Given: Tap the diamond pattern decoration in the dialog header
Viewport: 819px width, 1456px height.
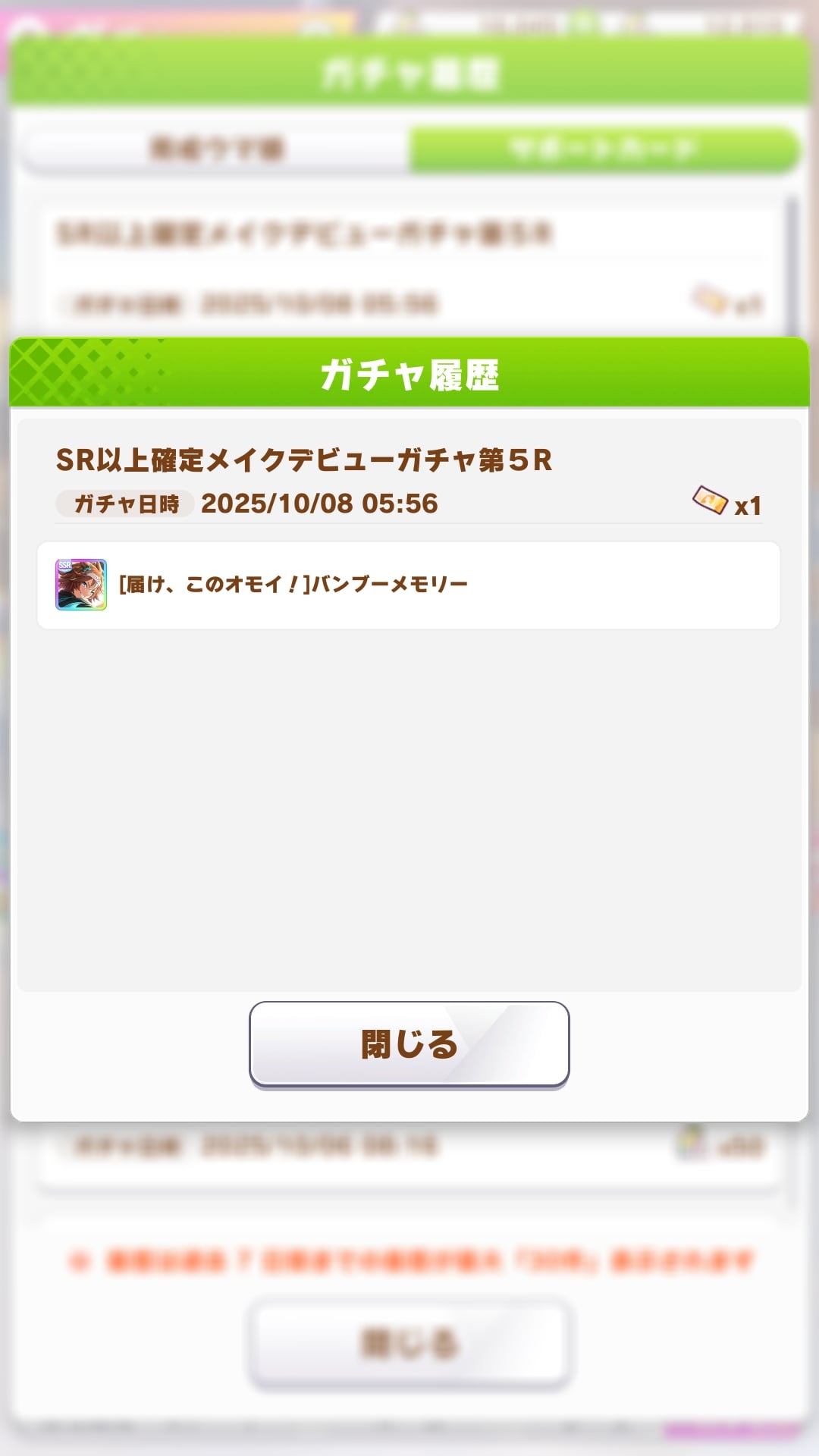Looking at the screenshot, I should [x=83, y=372].
